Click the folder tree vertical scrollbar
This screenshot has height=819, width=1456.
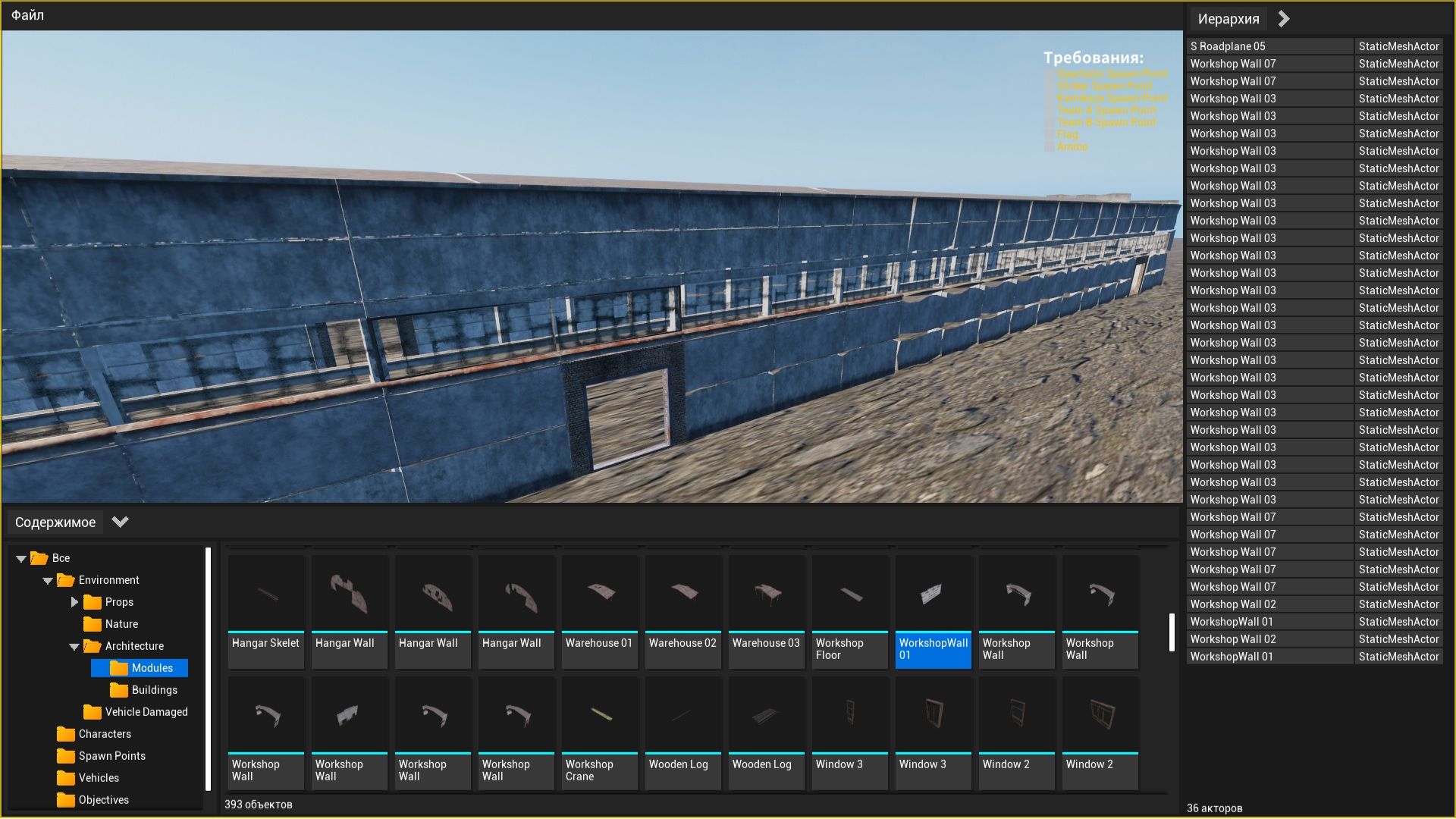click(208, 669)
